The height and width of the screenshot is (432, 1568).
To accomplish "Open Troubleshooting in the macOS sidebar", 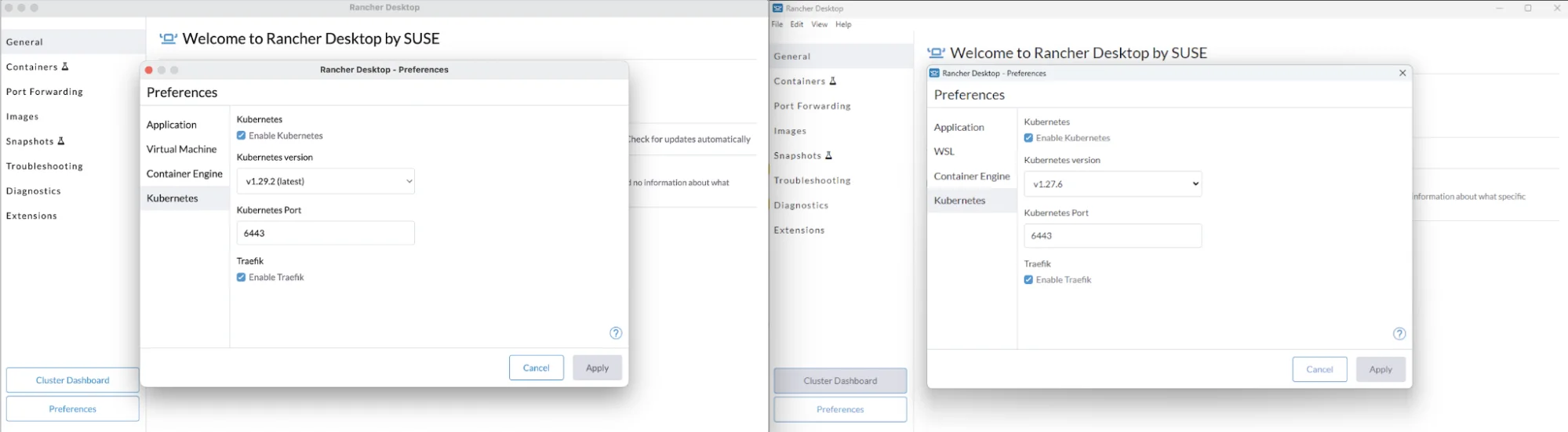I will click(73, 166).
